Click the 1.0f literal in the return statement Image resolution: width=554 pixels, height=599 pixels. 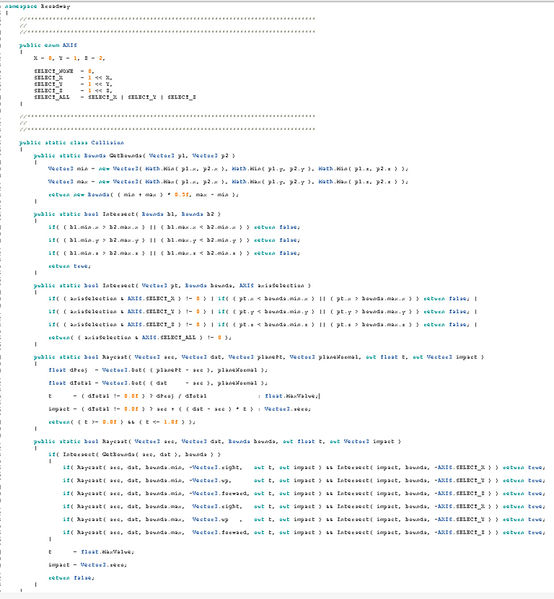[171, 422]
